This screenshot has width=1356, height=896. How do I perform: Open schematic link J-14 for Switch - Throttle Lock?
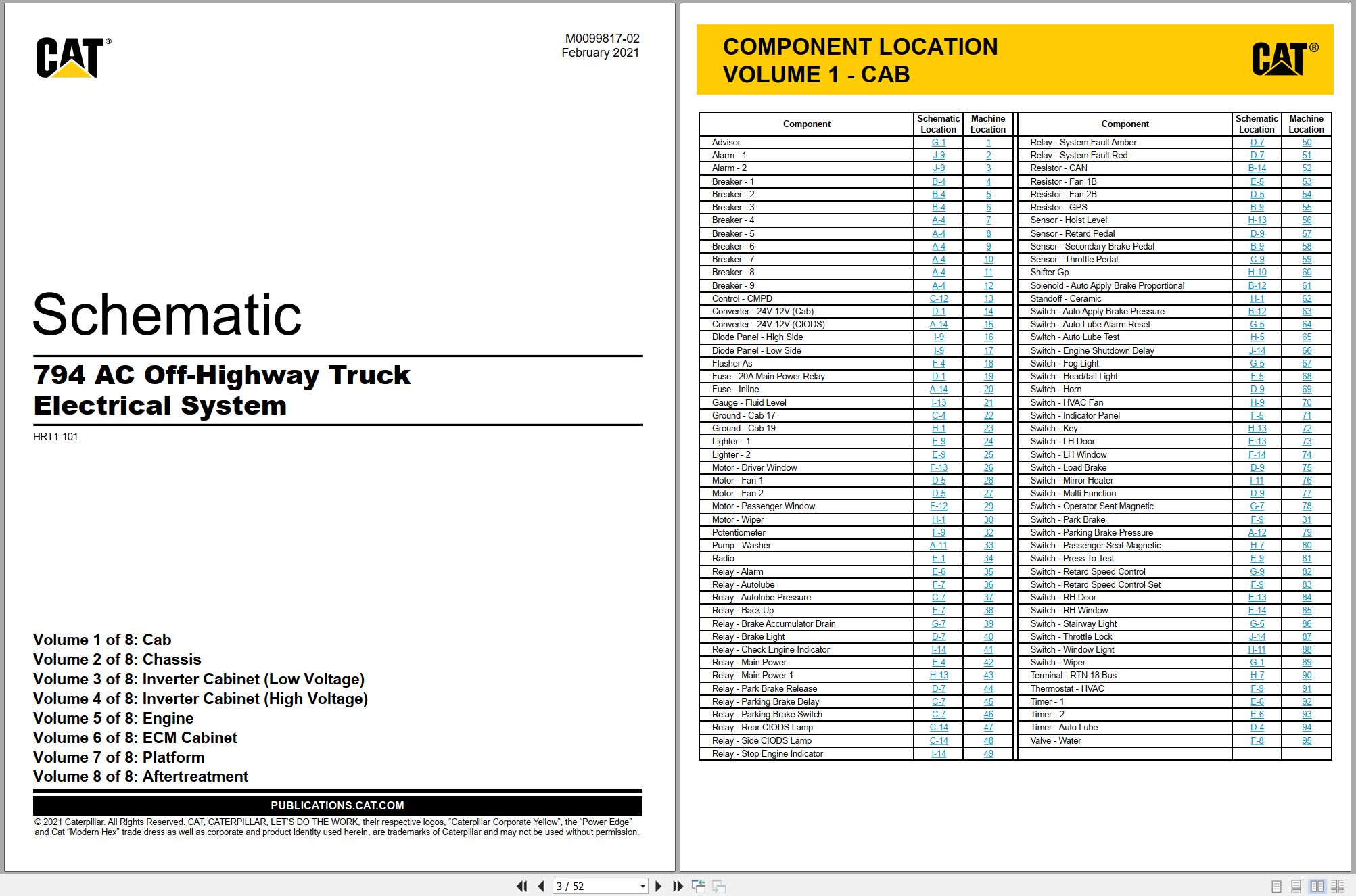coord(1257,636)
